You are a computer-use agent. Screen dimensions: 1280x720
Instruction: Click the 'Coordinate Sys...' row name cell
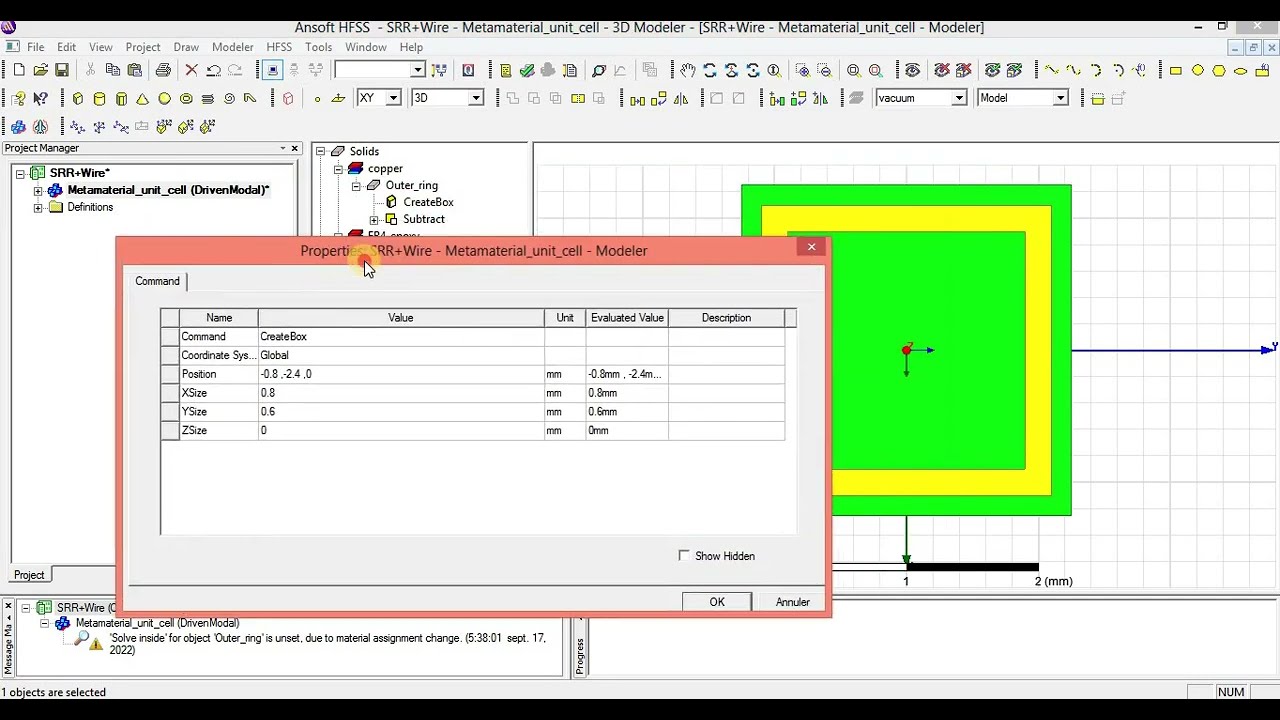pyautogui.click(x=218, y=355)
